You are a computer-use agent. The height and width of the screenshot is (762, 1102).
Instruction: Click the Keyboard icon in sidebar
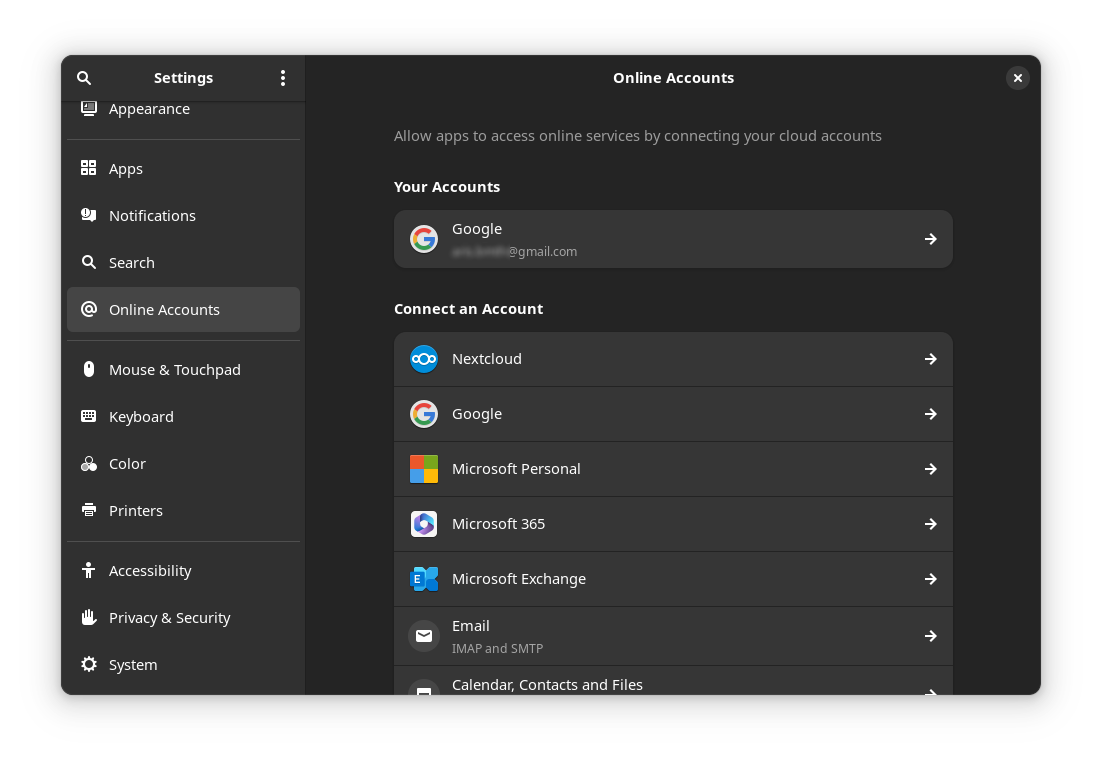(89, 416)
